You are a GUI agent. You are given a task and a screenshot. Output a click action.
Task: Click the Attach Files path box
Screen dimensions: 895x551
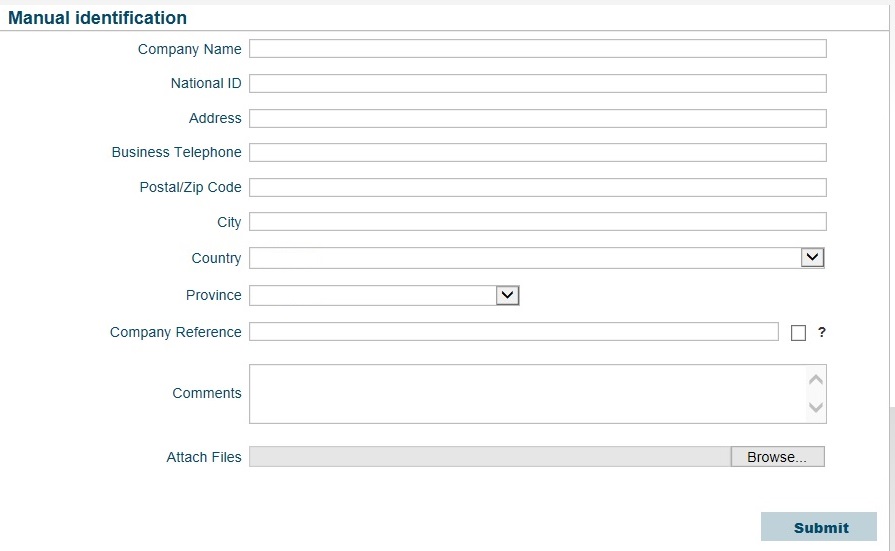pos(490,457)
